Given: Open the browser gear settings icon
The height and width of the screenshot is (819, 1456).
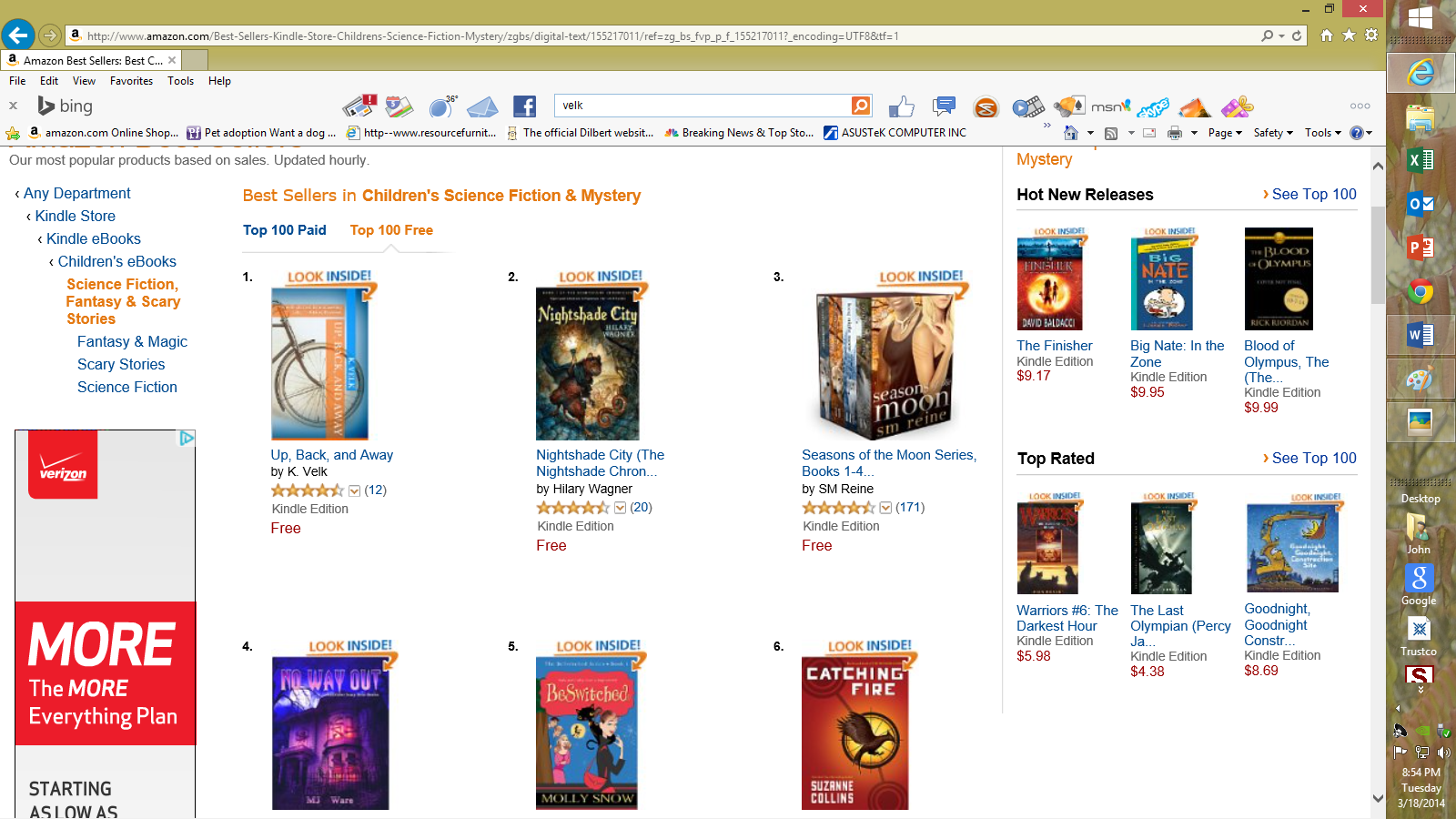Looking at the screenshot, I should click(x=1371, y=35).
